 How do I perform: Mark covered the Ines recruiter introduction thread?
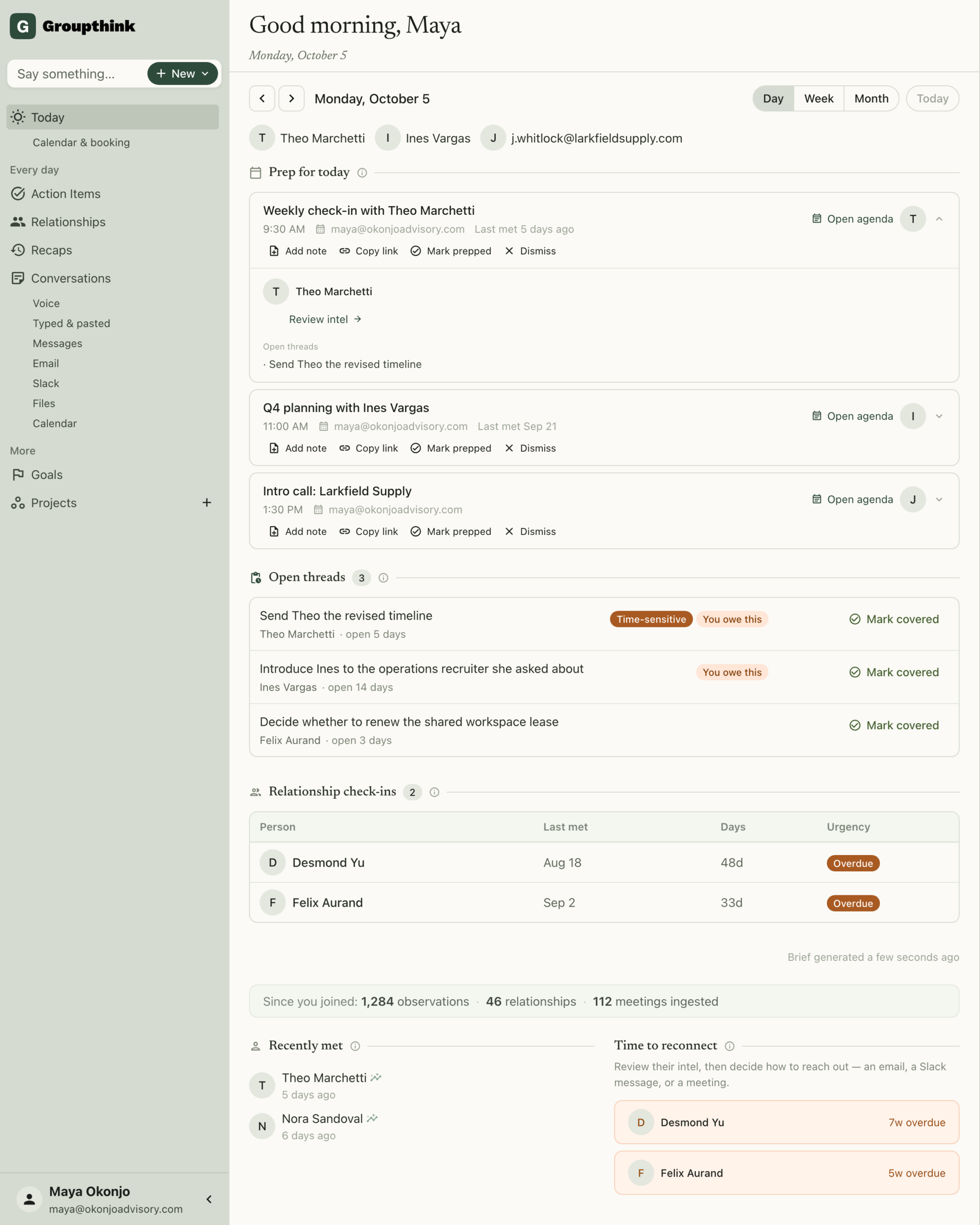pyautogui.click(x=894, y=672)
